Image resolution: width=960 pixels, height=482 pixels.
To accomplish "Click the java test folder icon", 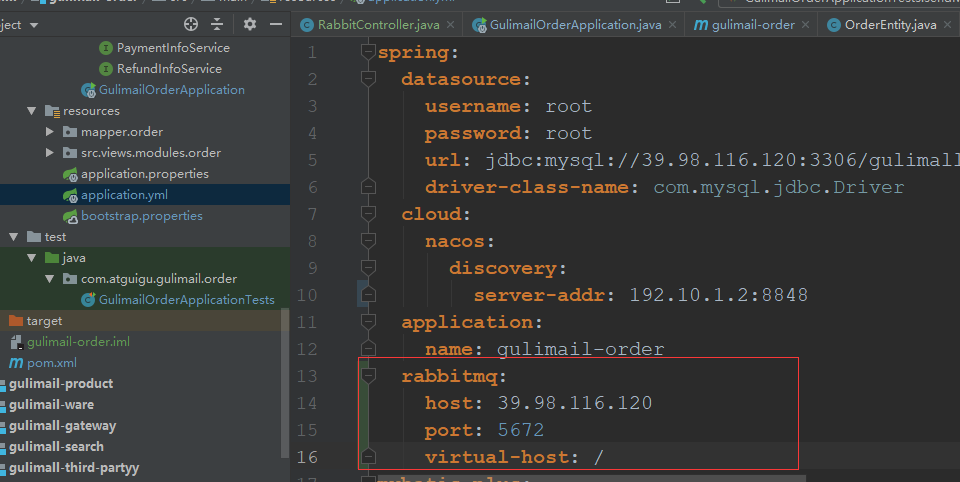I will (52, 258).
